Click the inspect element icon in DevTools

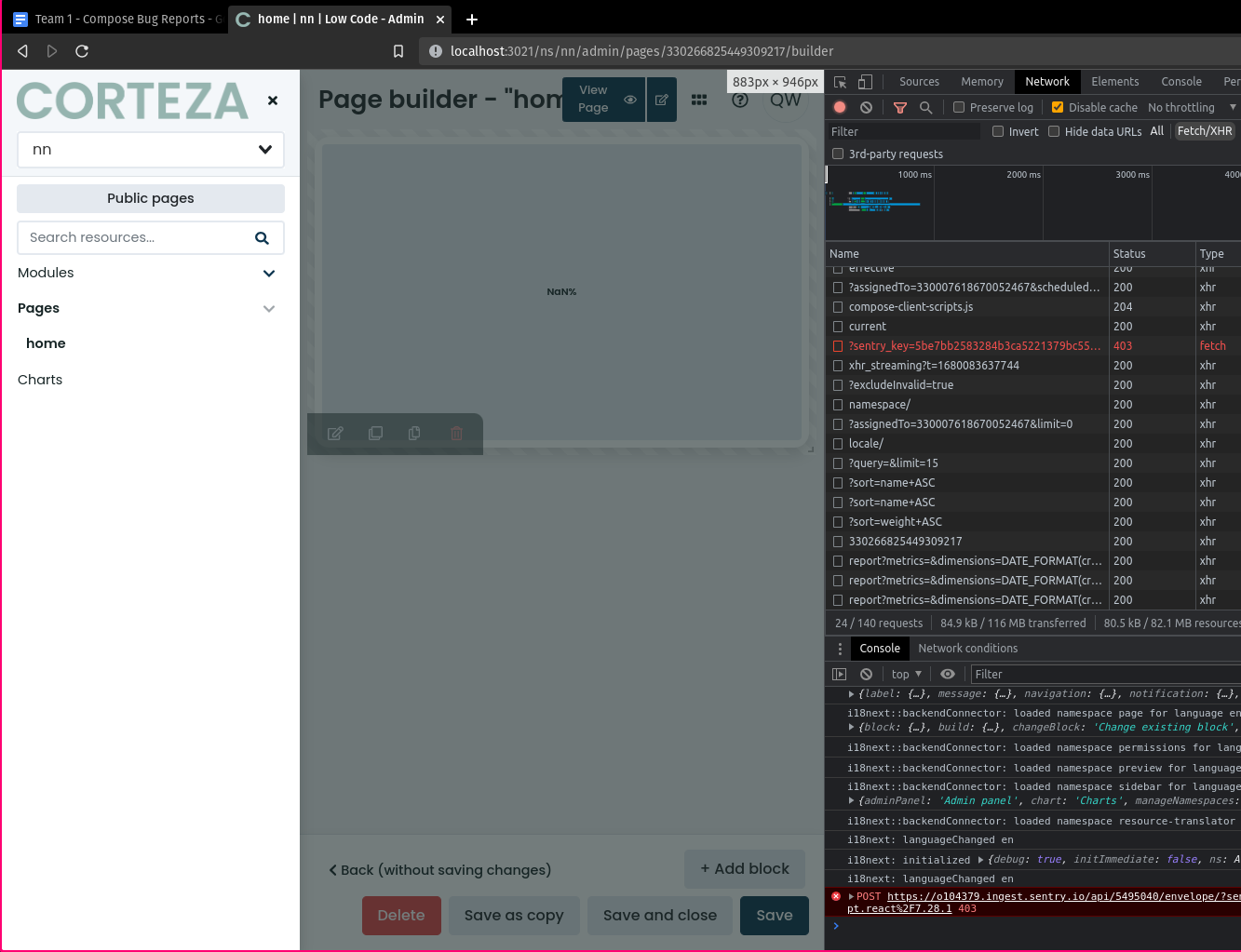click(839, 82)
